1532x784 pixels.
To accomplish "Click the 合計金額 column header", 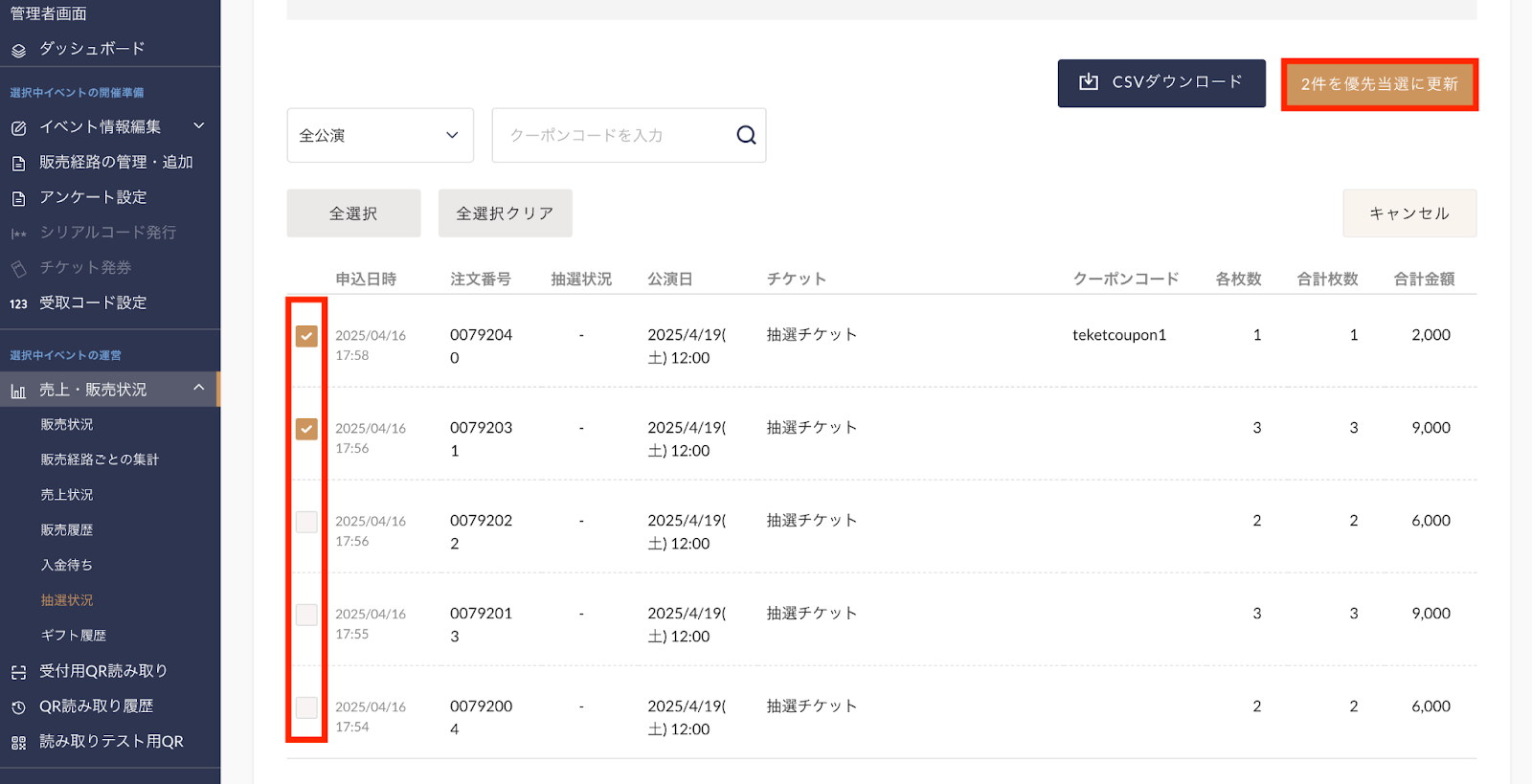I will [x=1424, y=280].
